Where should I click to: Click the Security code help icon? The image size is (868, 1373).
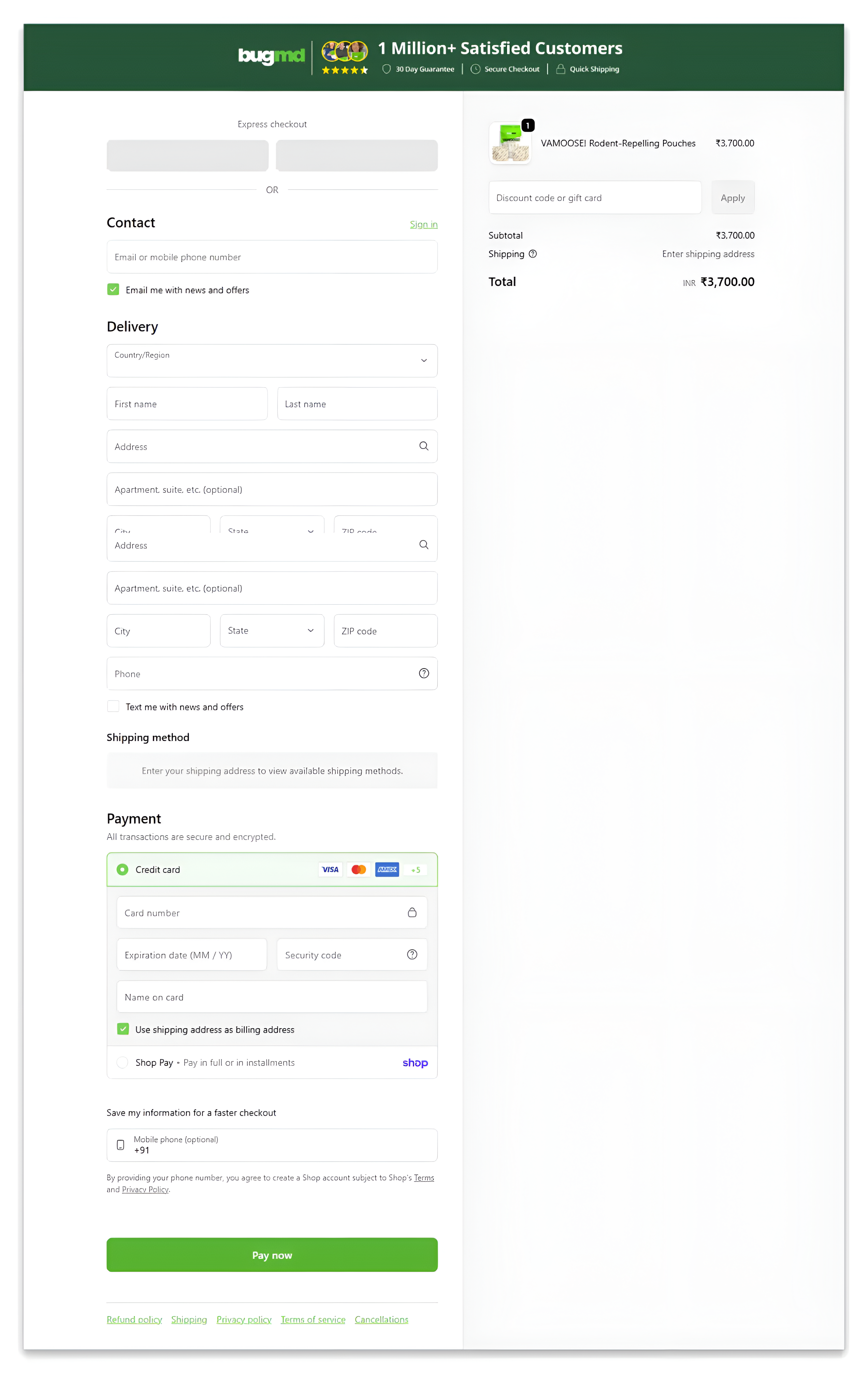(412, 954)
